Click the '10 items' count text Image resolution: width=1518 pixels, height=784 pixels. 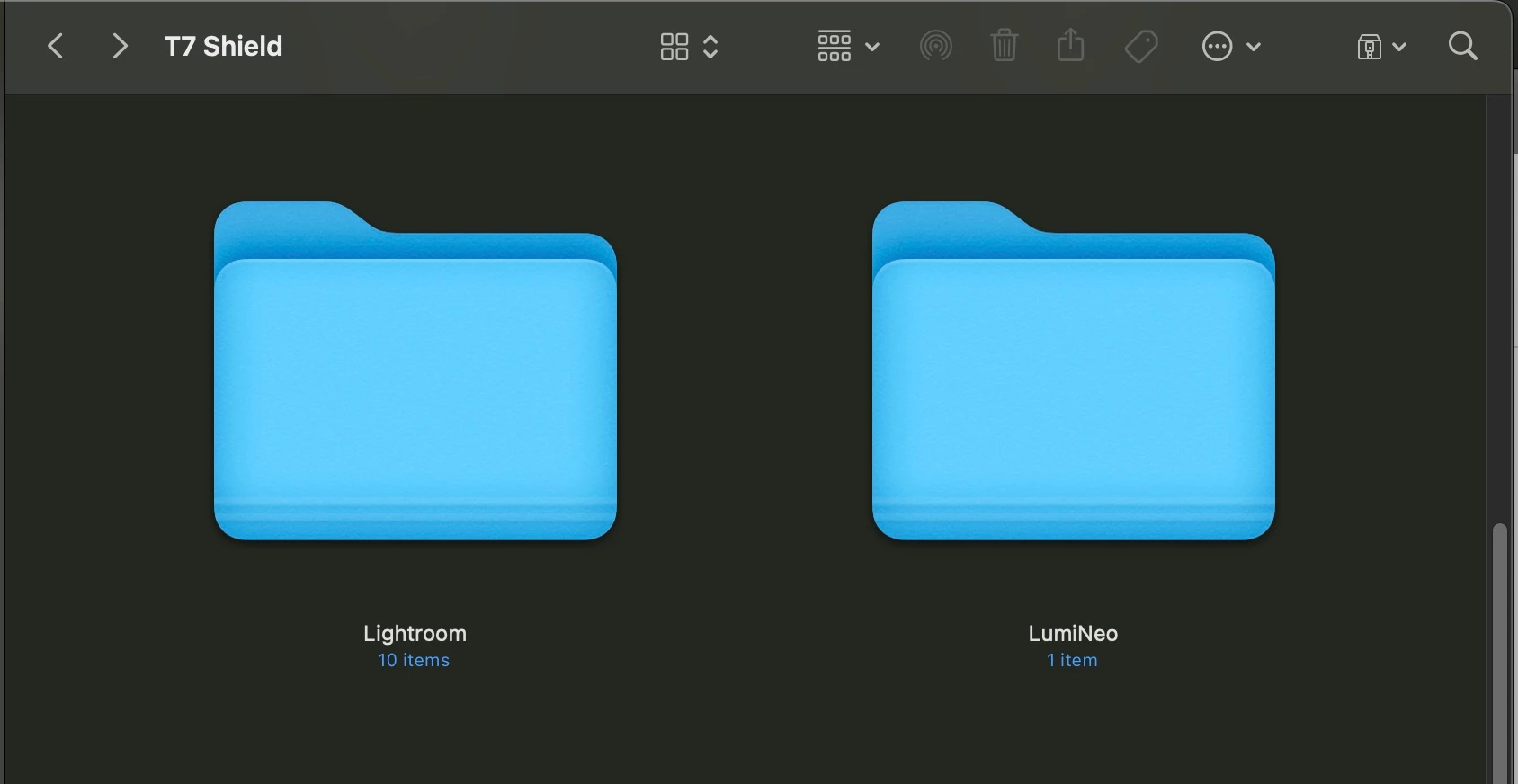(414, 660)
